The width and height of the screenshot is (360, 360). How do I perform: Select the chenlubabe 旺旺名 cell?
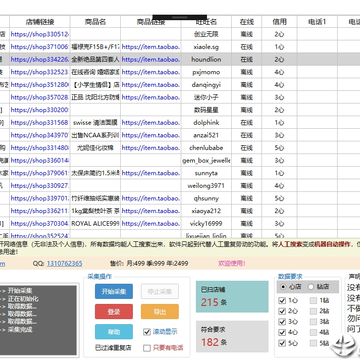point(206,148)
